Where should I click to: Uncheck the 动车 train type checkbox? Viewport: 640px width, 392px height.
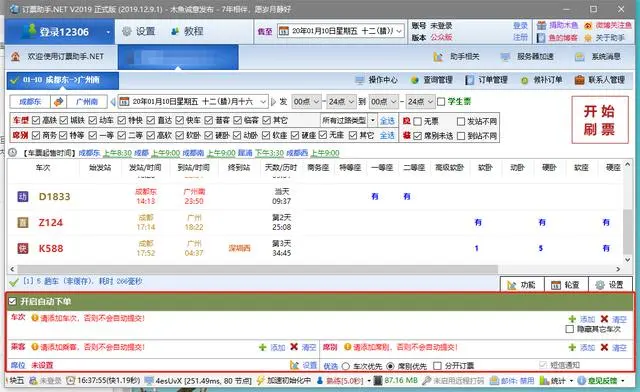[x=93, y=120]
